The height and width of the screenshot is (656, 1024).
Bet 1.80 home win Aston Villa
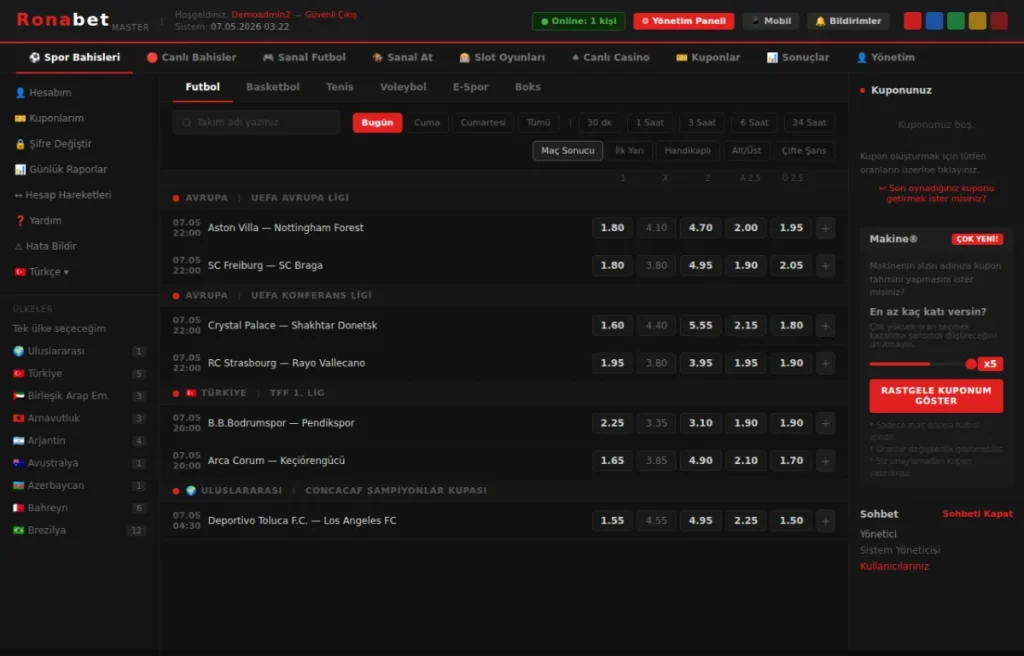(x=612, y=228)
